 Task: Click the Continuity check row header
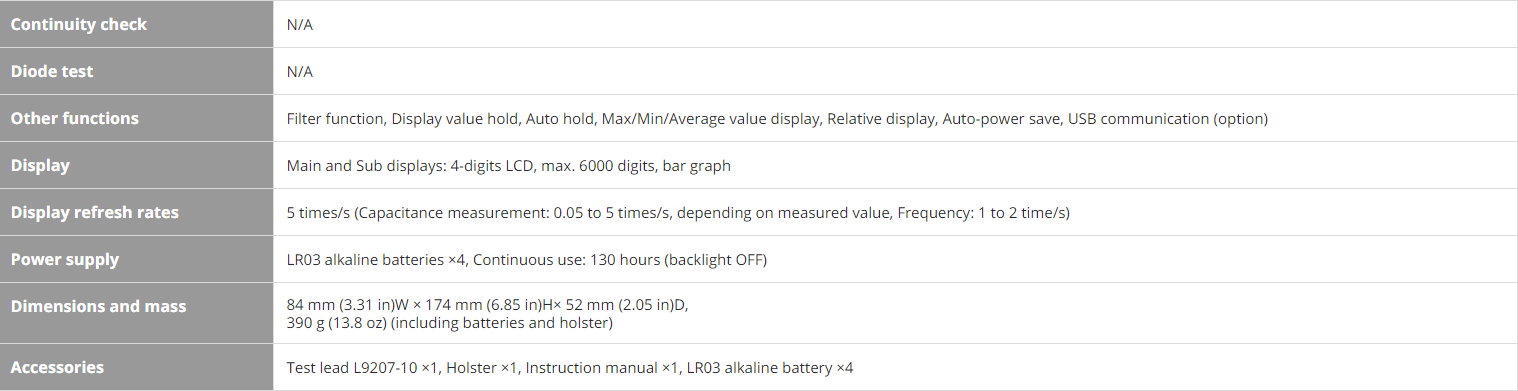[136, 24]
